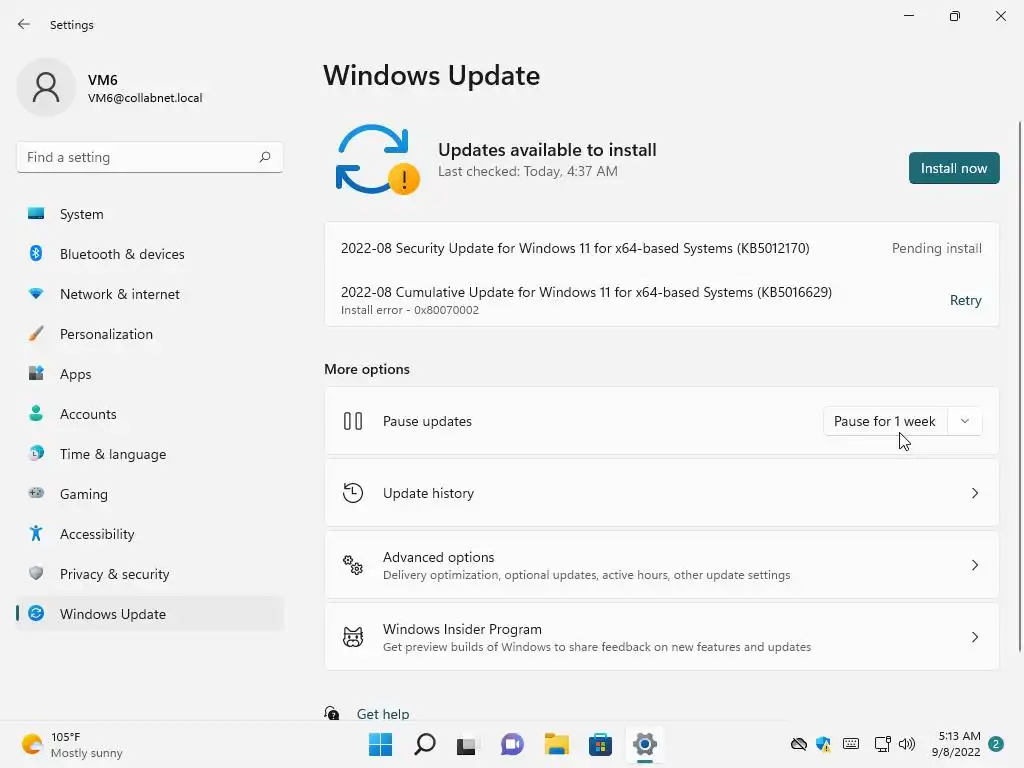Screen dimensions: 1024x768
Task: Click the network display tray icon
Action: (882, 743)
